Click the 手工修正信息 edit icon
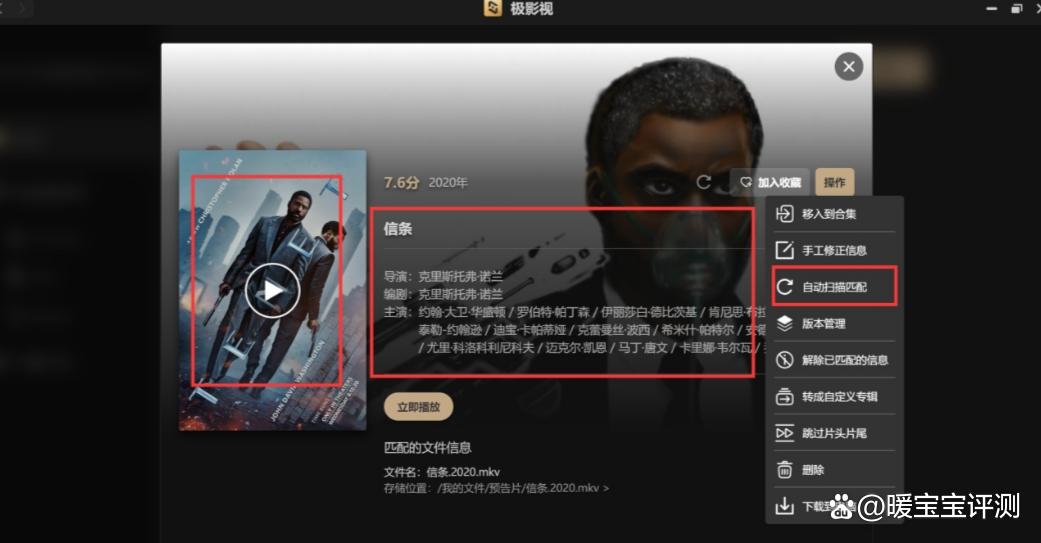 (784, 250)
